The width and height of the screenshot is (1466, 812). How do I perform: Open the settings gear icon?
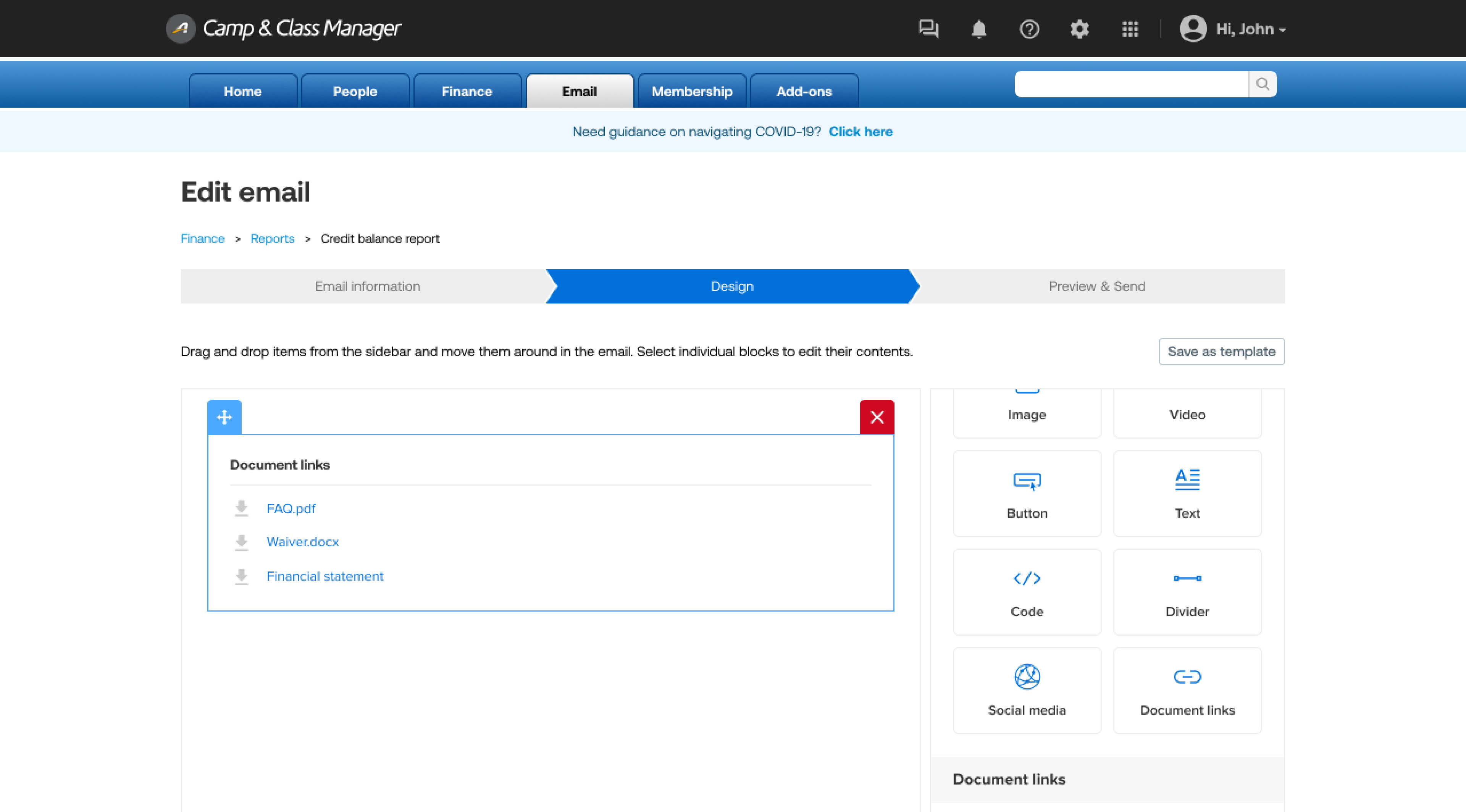1079,29
